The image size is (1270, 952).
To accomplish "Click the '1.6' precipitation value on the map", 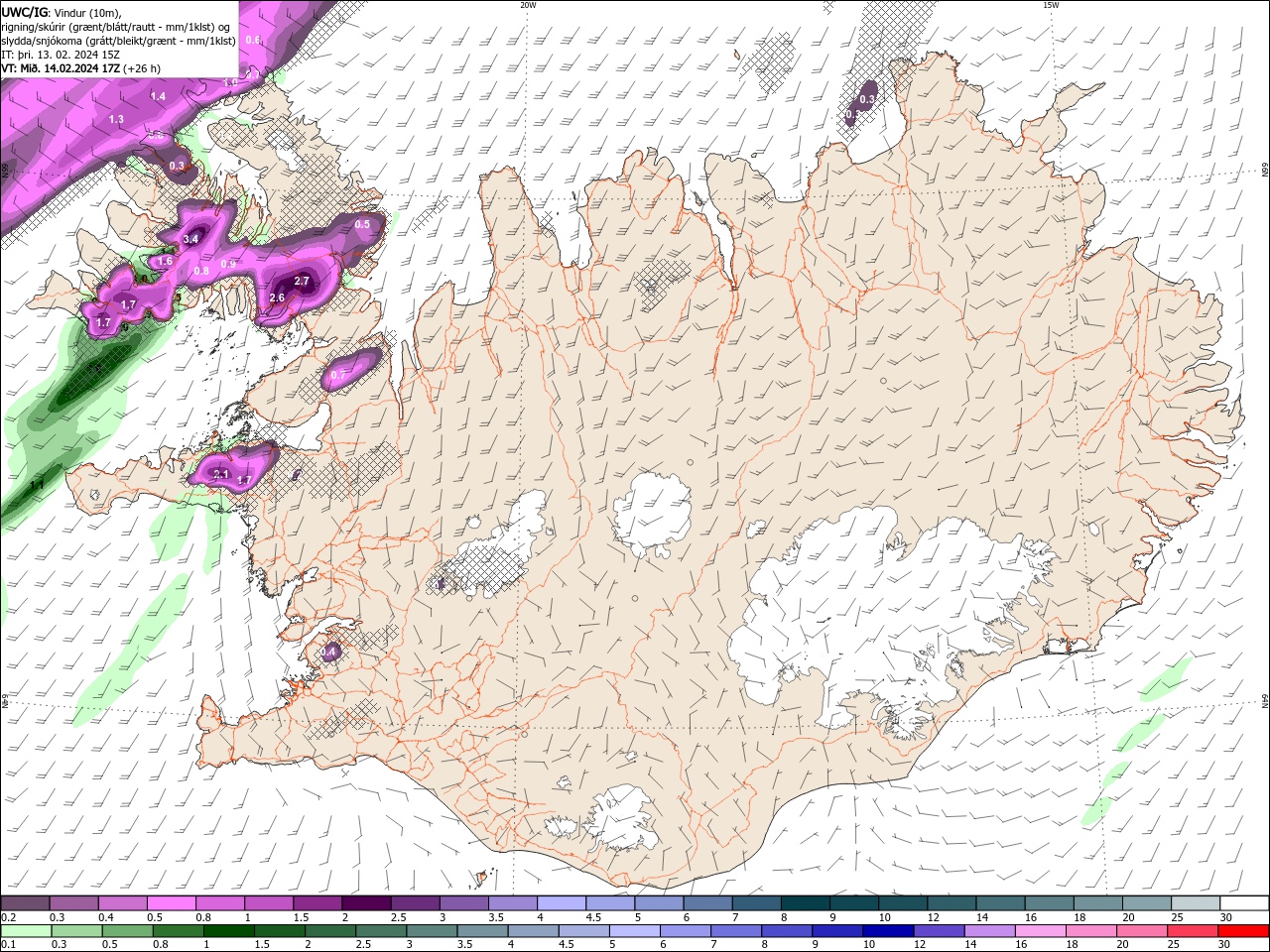I will [x=166, y=262].
